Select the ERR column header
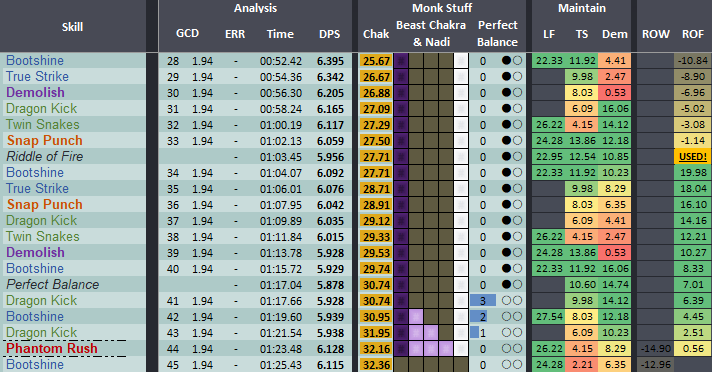This screenshot has height=372, width=712. click(235, 34)
